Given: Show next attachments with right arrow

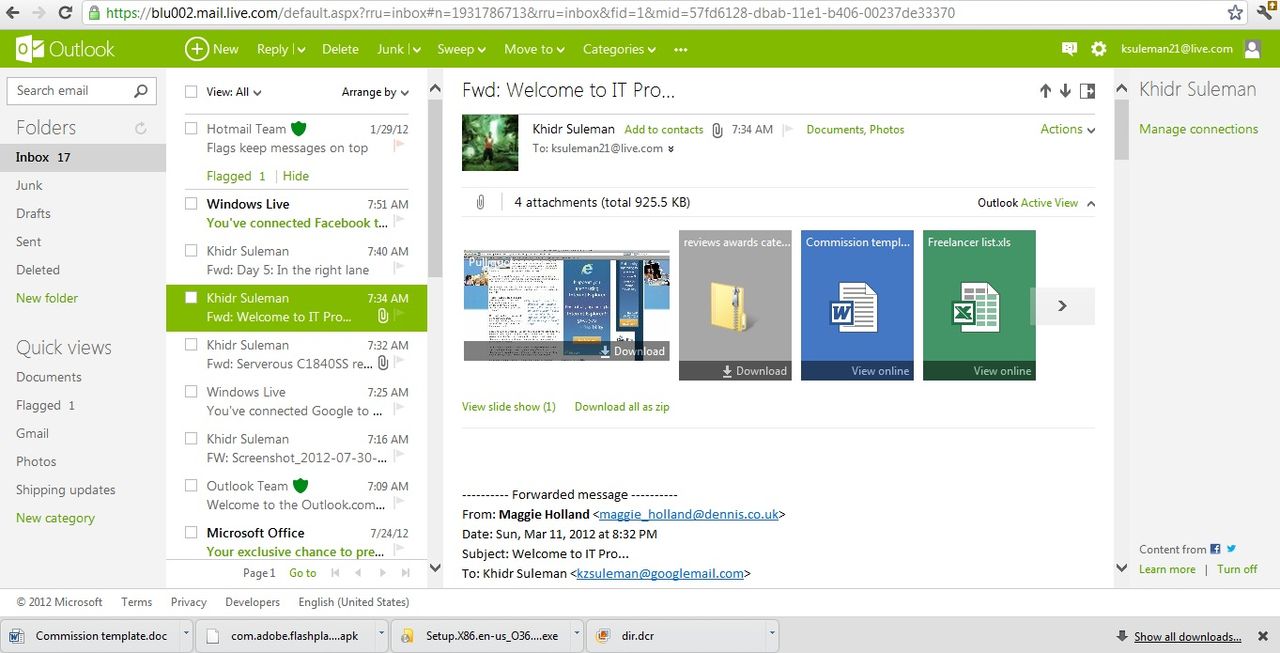Looking at the screenshot, I should coord(1063,306).
